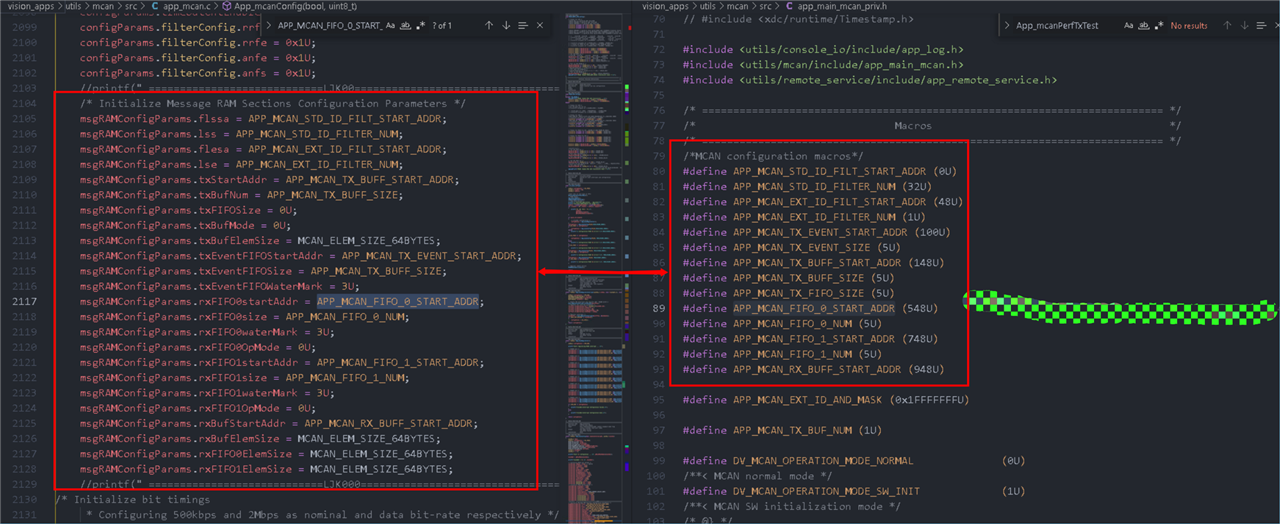Toggle Find in Selection in right find widget

pyautogui.click(x=1261, y=26)
